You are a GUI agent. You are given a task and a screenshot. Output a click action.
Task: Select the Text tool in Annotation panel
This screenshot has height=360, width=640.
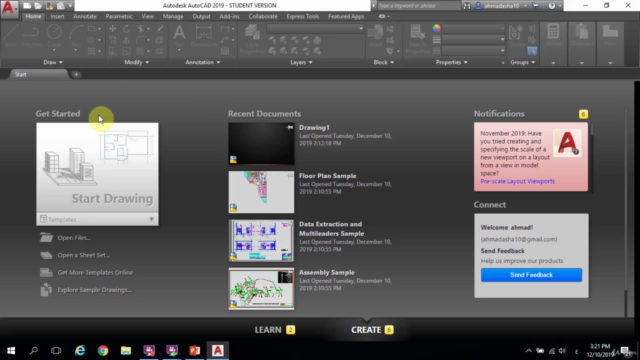click(179, 36)
